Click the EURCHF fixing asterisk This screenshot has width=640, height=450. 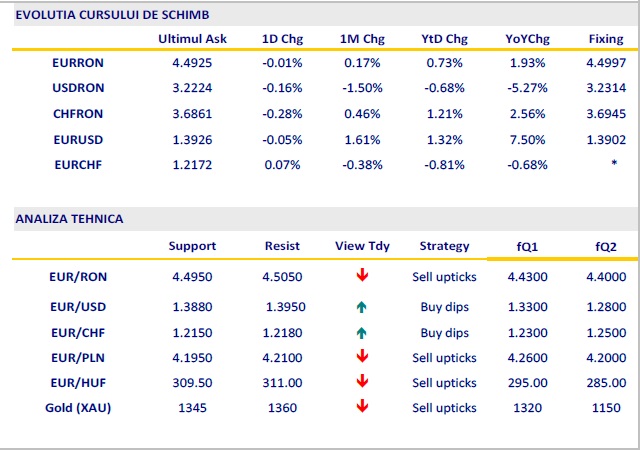[x=613, y=162]
